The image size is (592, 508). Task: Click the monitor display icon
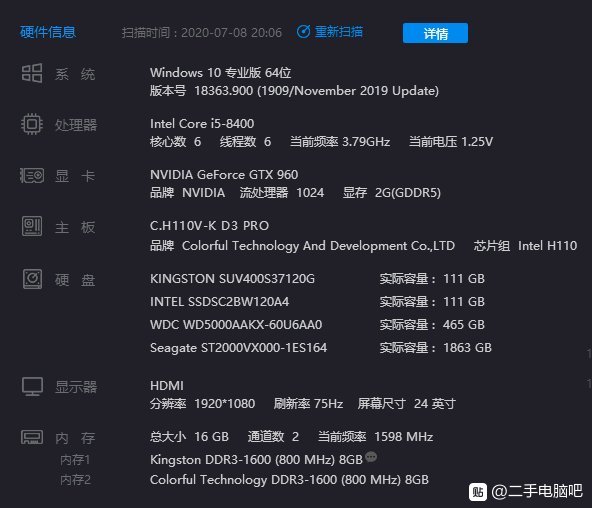click(32, 386)
